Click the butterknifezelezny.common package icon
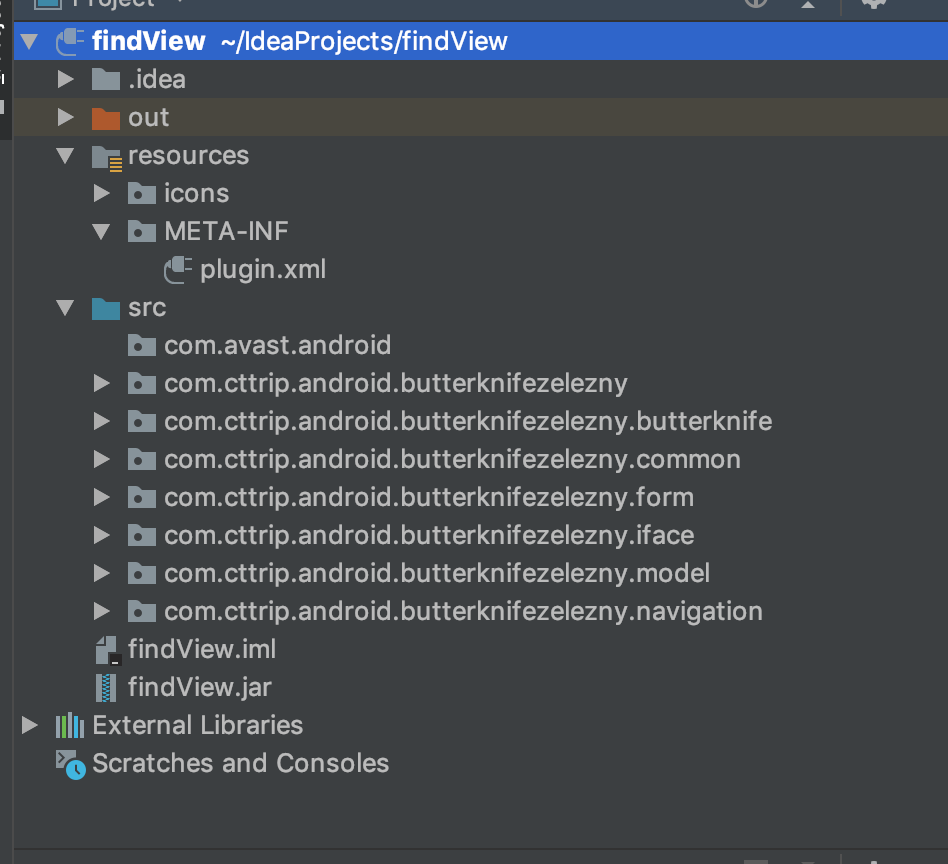Image resolution: width=948 pixels, height=864 pixels. [142, 460]
